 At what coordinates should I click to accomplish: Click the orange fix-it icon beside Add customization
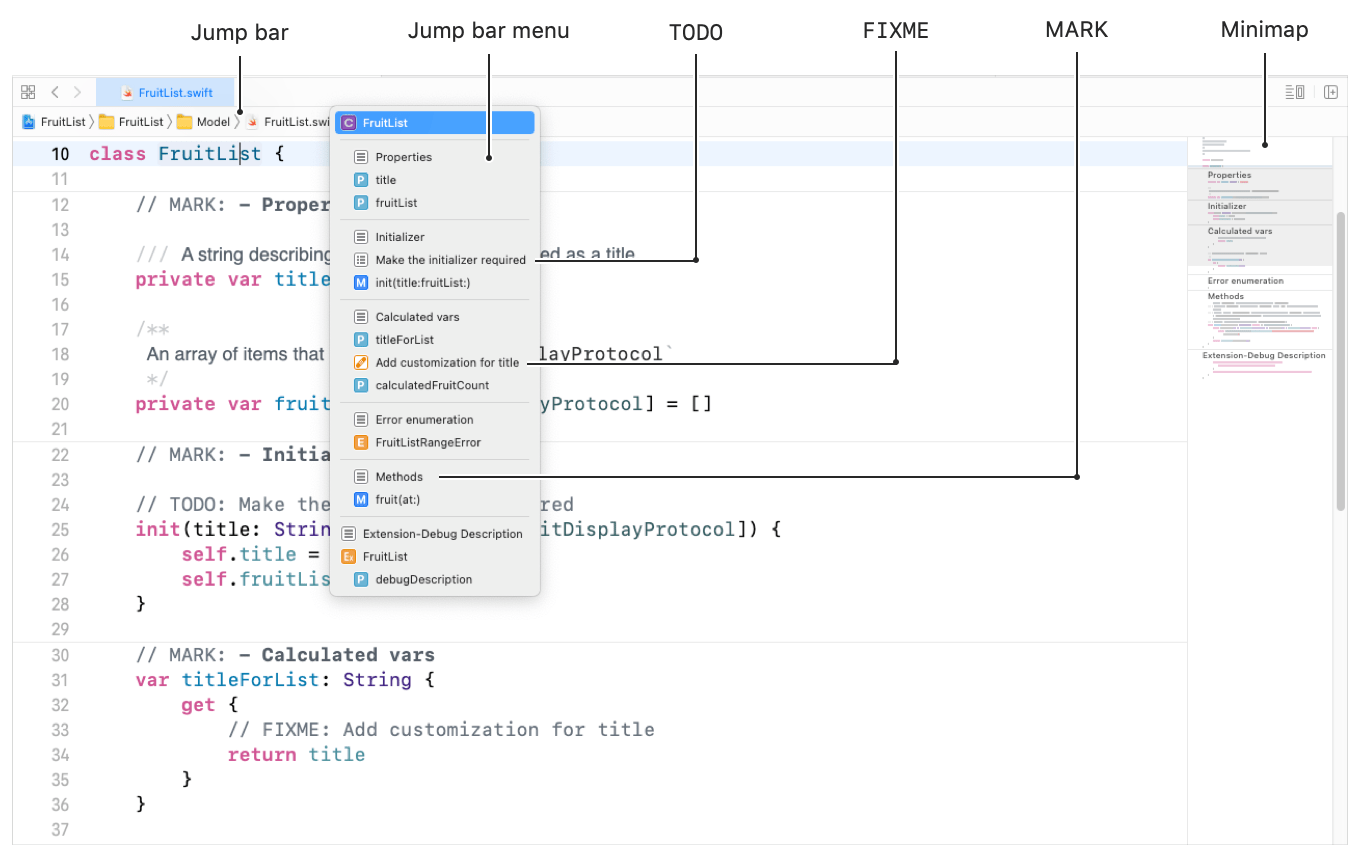361,362
